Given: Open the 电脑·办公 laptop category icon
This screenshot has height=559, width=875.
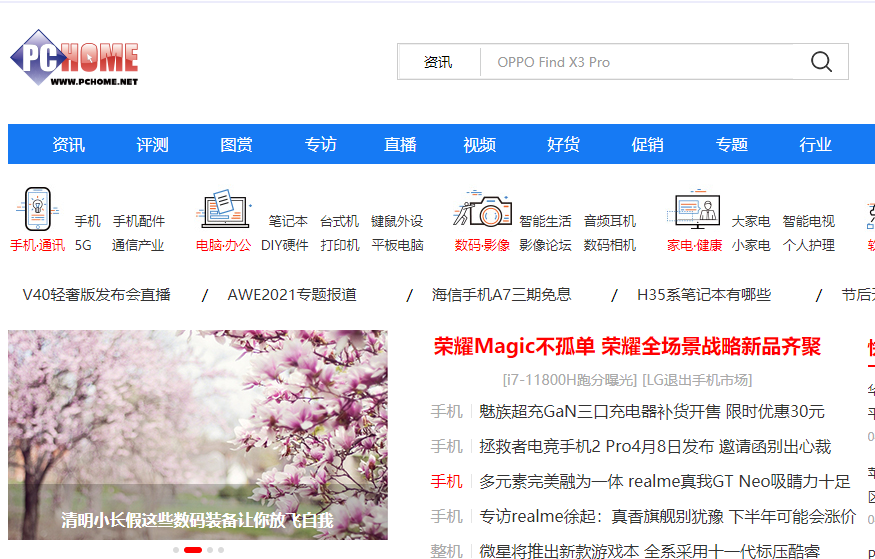Looking at the screenshot, I should click(x=224, y=208).
